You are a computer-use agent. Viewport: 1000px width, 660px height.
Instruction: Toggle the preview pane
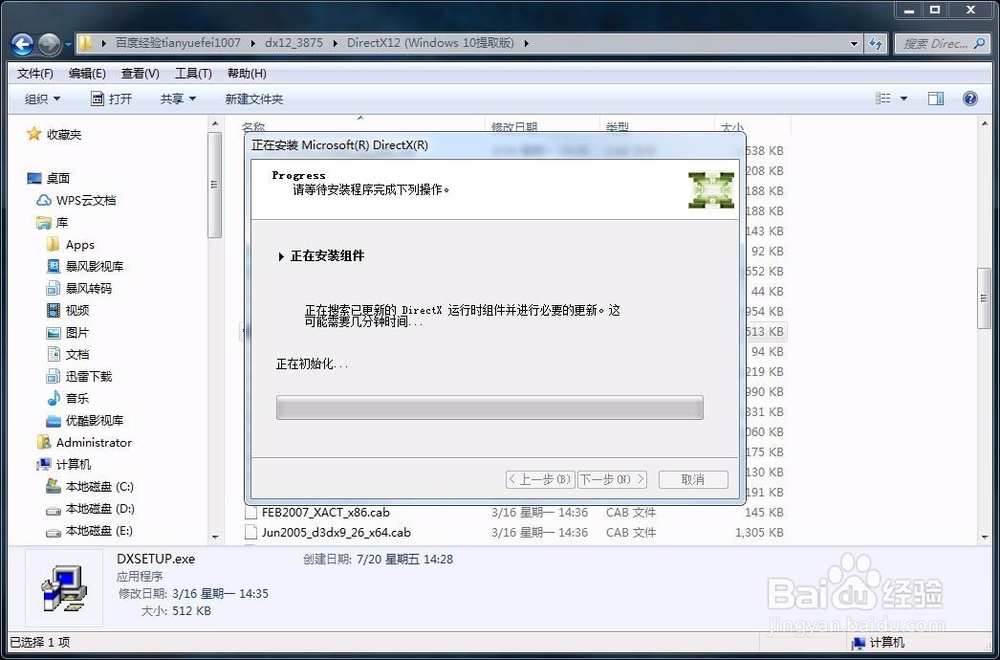point(937,97)
